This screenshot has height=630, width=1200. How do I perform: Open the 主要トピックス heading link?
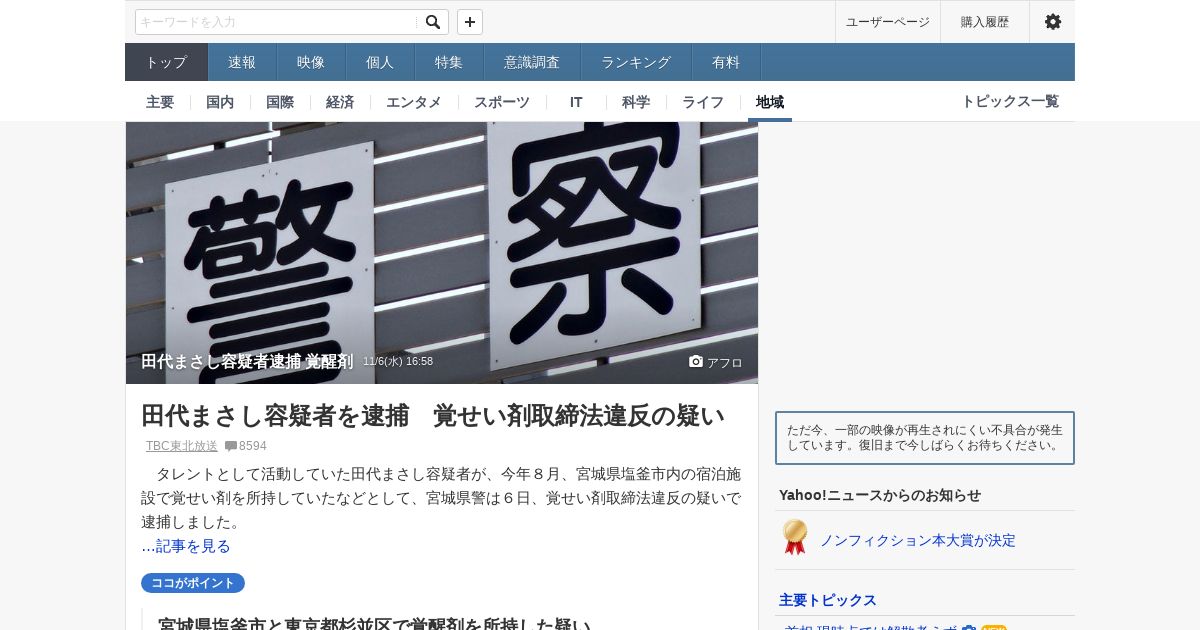(x=828, y=600)
